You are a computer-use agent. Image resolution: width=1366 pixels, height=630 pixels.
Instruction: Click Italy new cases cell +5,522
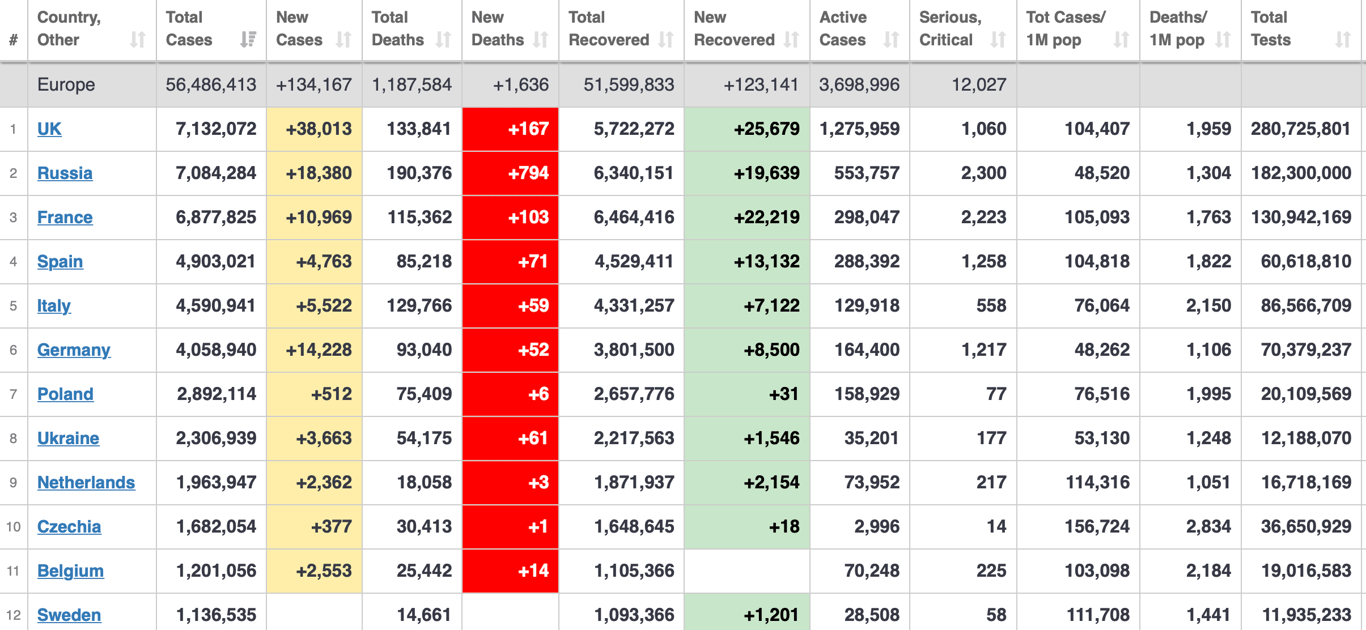coord(314,305)
